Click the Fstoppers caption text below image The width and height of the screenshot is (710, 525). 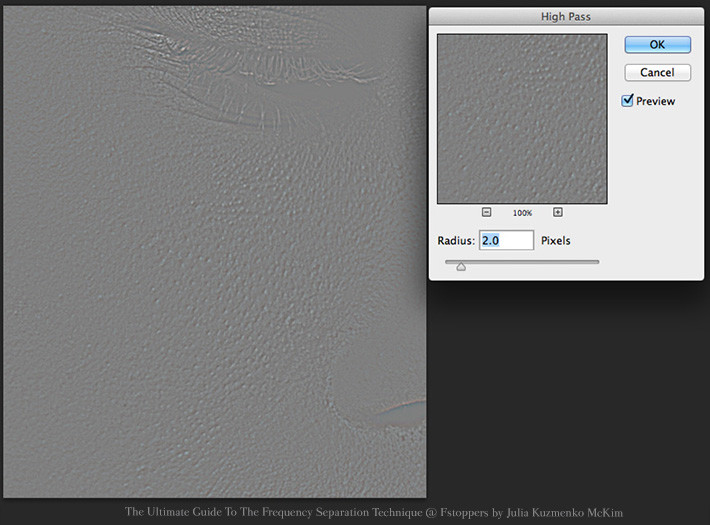(373, 512)
